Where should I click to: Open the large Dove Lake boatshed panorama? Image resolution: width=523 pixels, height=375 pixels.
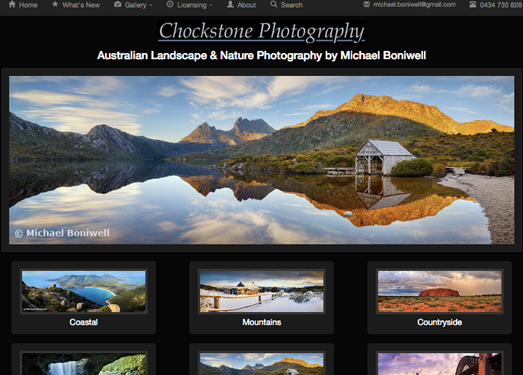click(262, 160)
